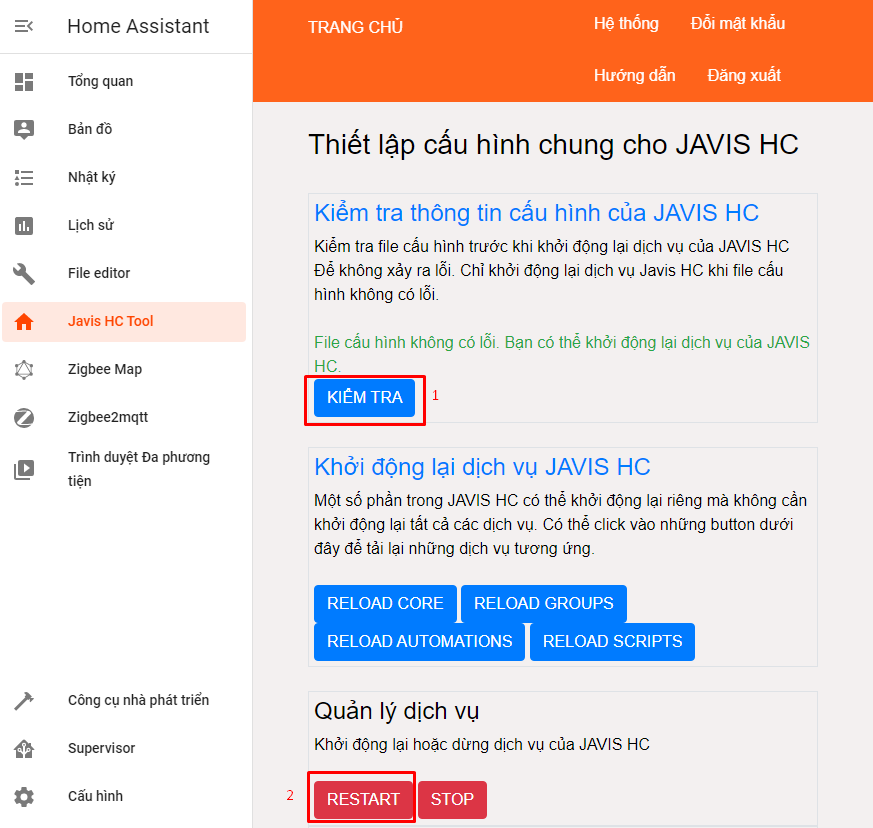The height and width of the screenshot is (828, 873).
Task: Click the Supervisor icon in the sidebar
Action: coord(23,749)
